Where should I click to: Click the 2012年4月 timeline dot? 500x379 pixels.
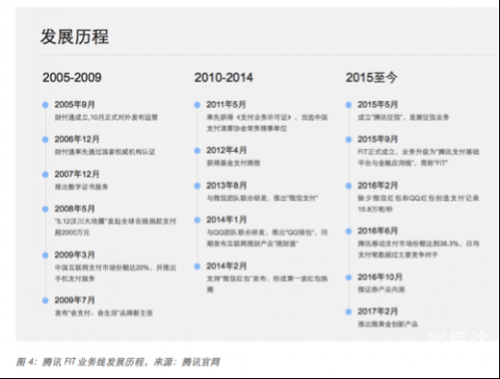[197, 151]
